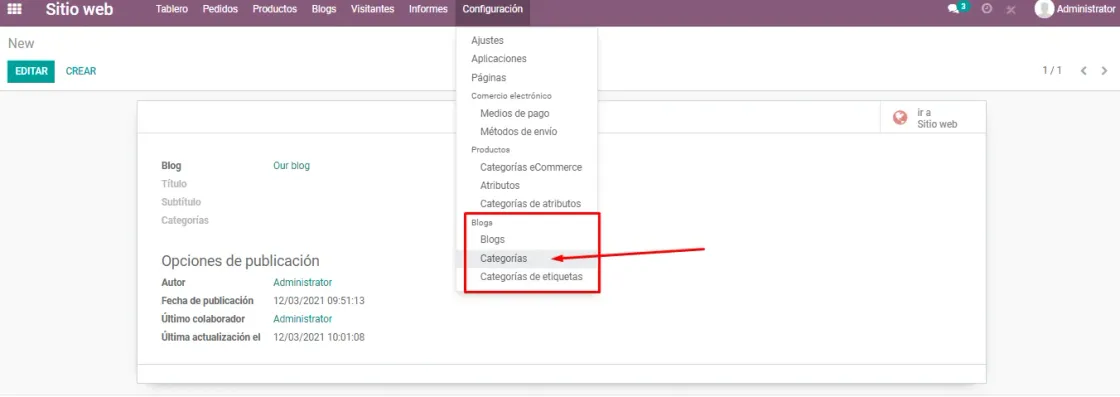Open the Visitantes menu
The image size is (1120, 397).
[372, 9]
